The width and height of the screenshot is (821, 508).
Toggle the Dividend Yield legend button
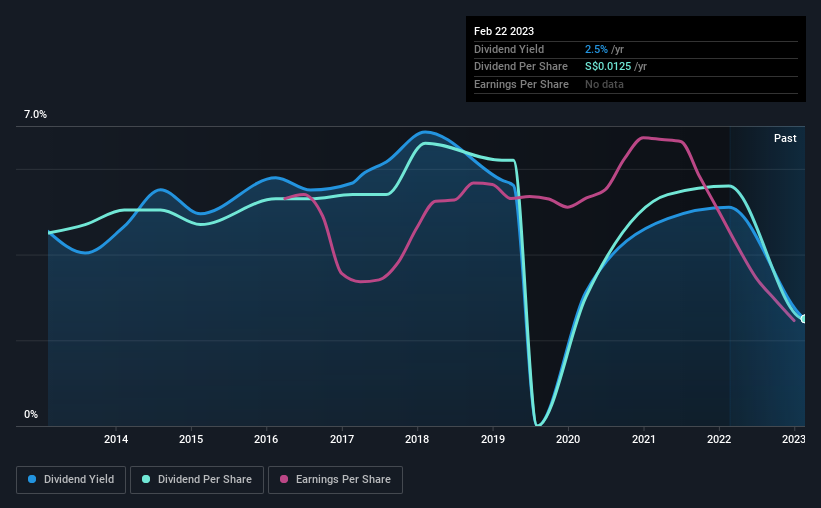click(x=71, y=480)
